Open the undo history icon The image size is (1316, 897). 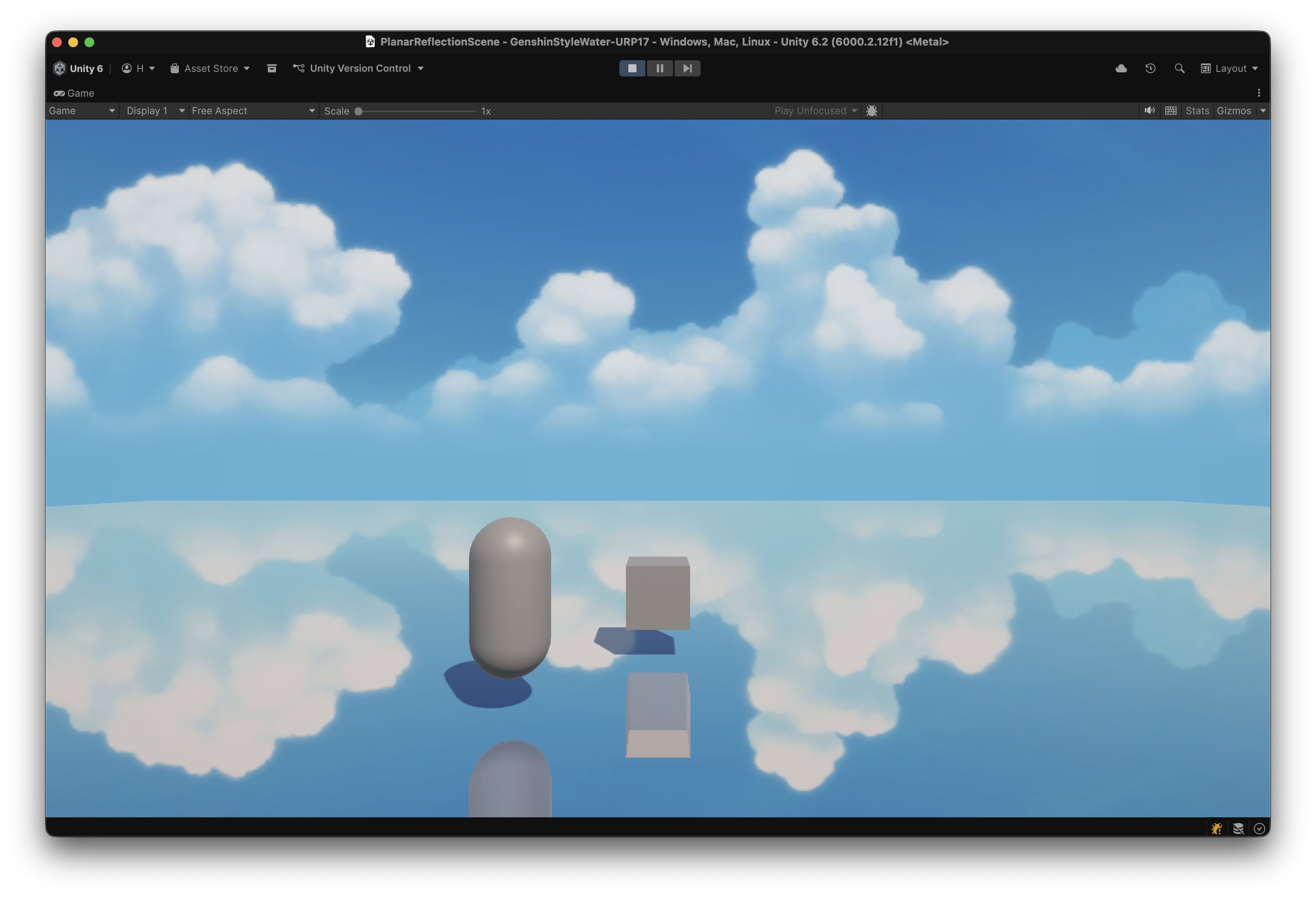[1150, 68]
